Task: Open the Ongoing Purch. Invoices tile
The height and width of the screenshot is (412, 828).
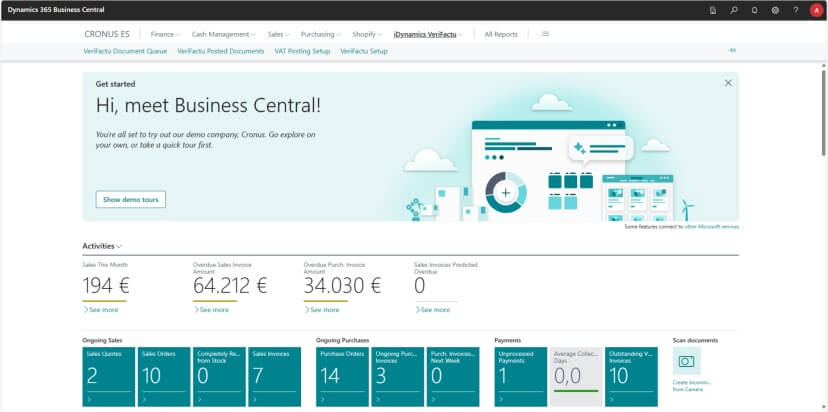Action: [x=398, y=377]
